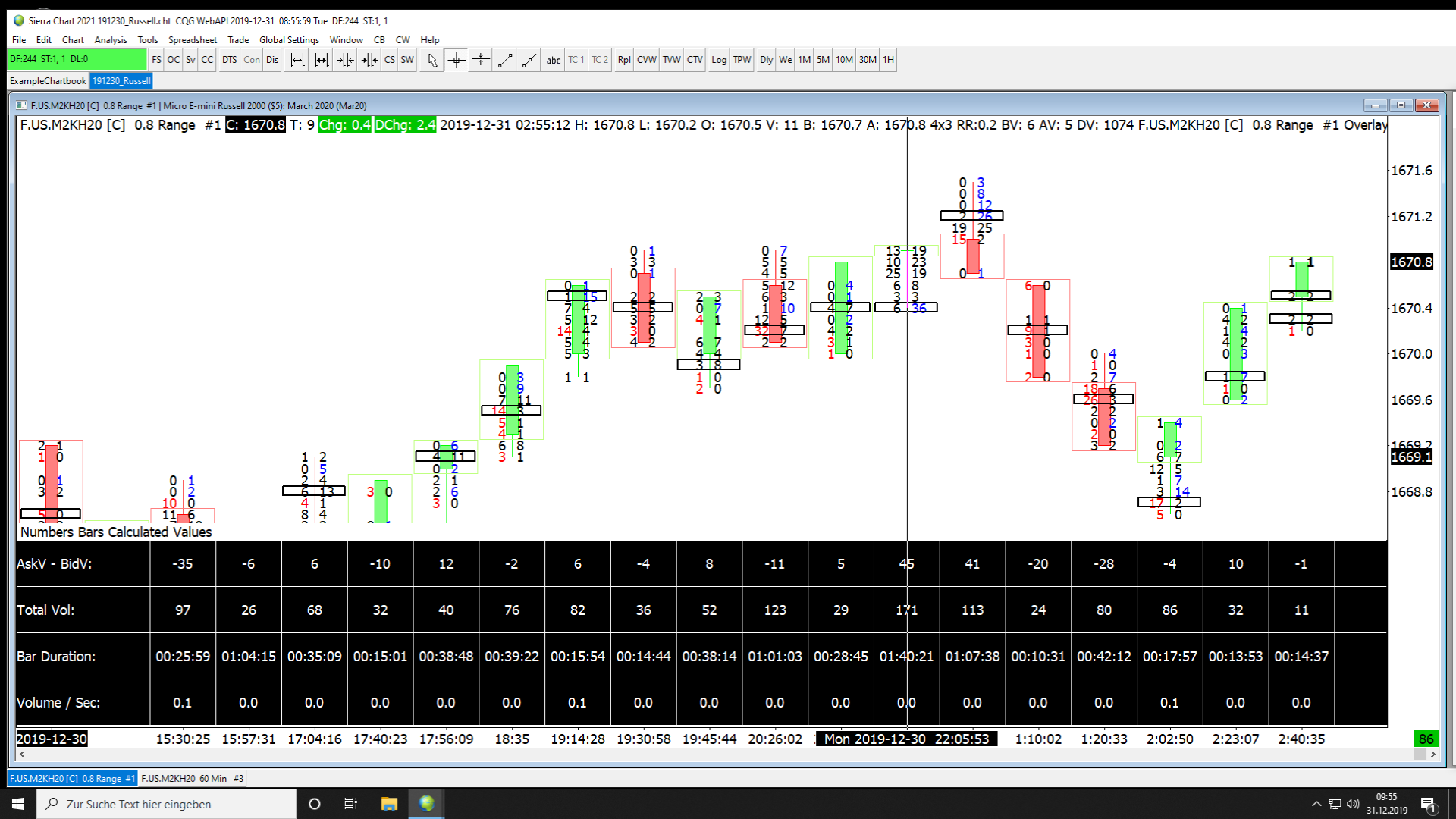
Task: Switch to the ExampleChartbook tab
Action: coord(48,81)
